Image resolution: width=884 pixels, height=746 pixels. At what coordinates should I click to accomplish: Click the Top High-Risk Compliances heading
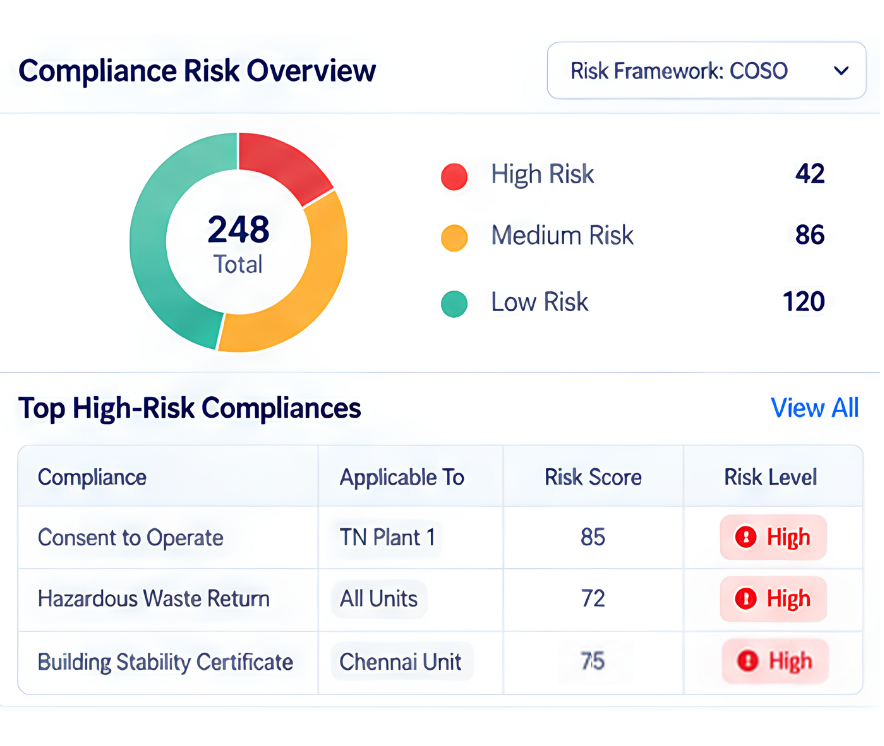(x=189, y=408)
